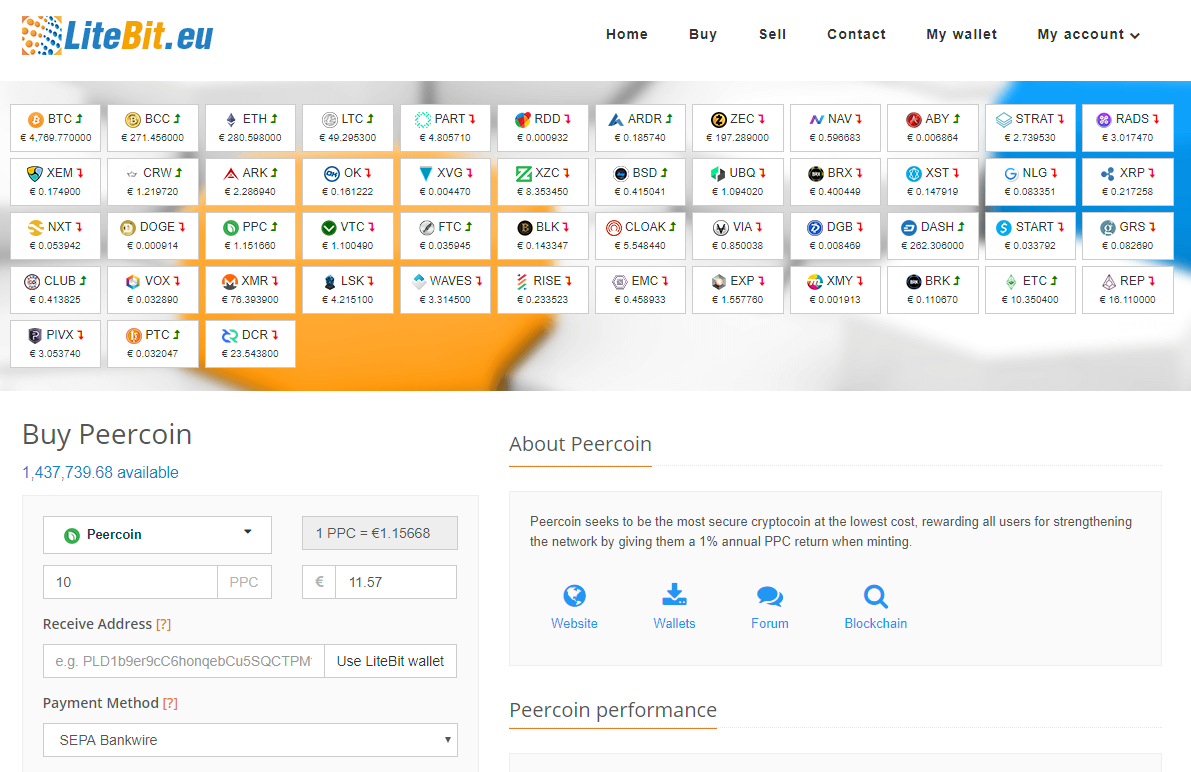
Task: Click the LiteBit.eu logo
Action: pos(118,35)
